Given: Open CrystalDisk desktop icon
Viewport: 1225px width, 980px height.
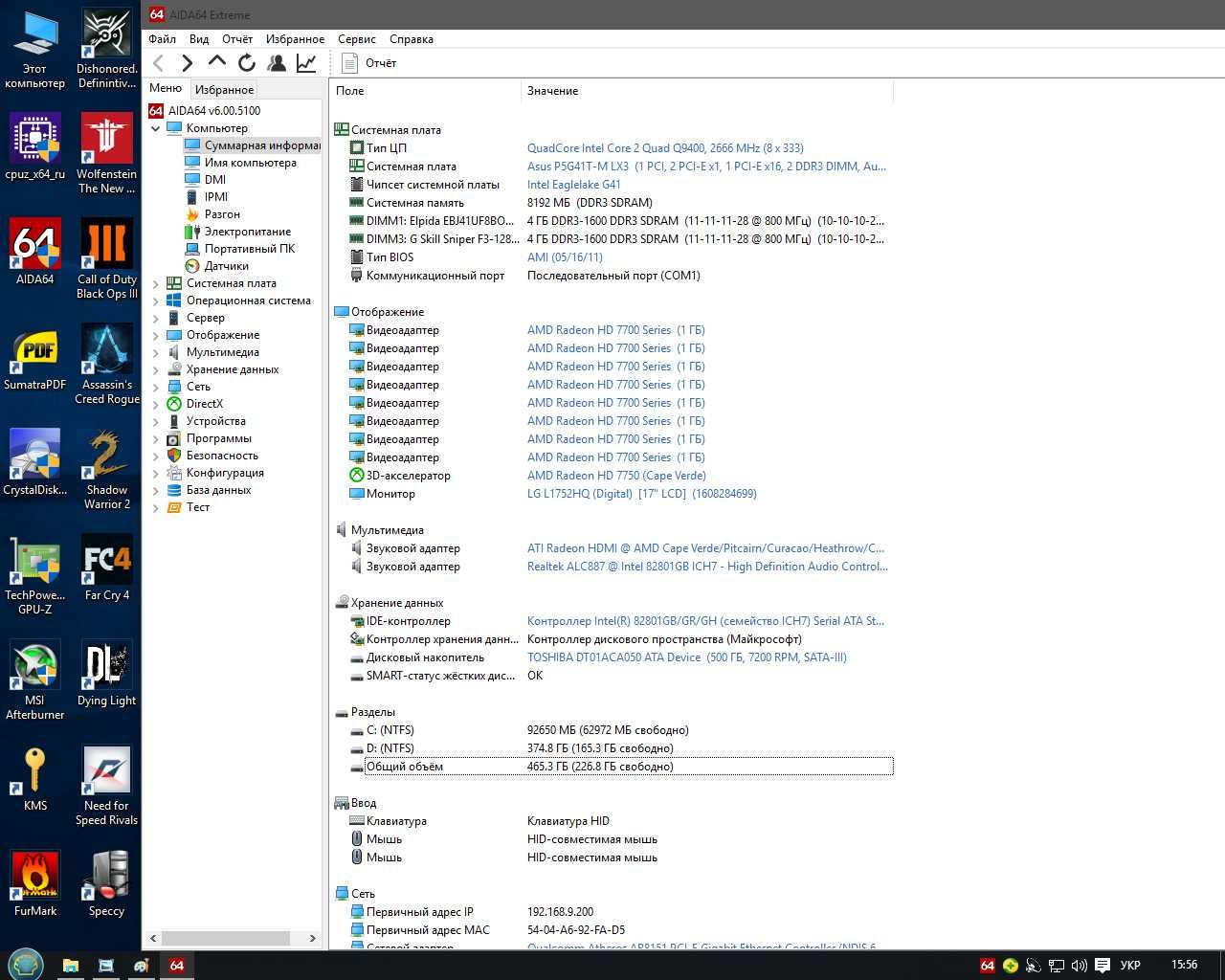Looking at the screenshot, I should (34, 463).
